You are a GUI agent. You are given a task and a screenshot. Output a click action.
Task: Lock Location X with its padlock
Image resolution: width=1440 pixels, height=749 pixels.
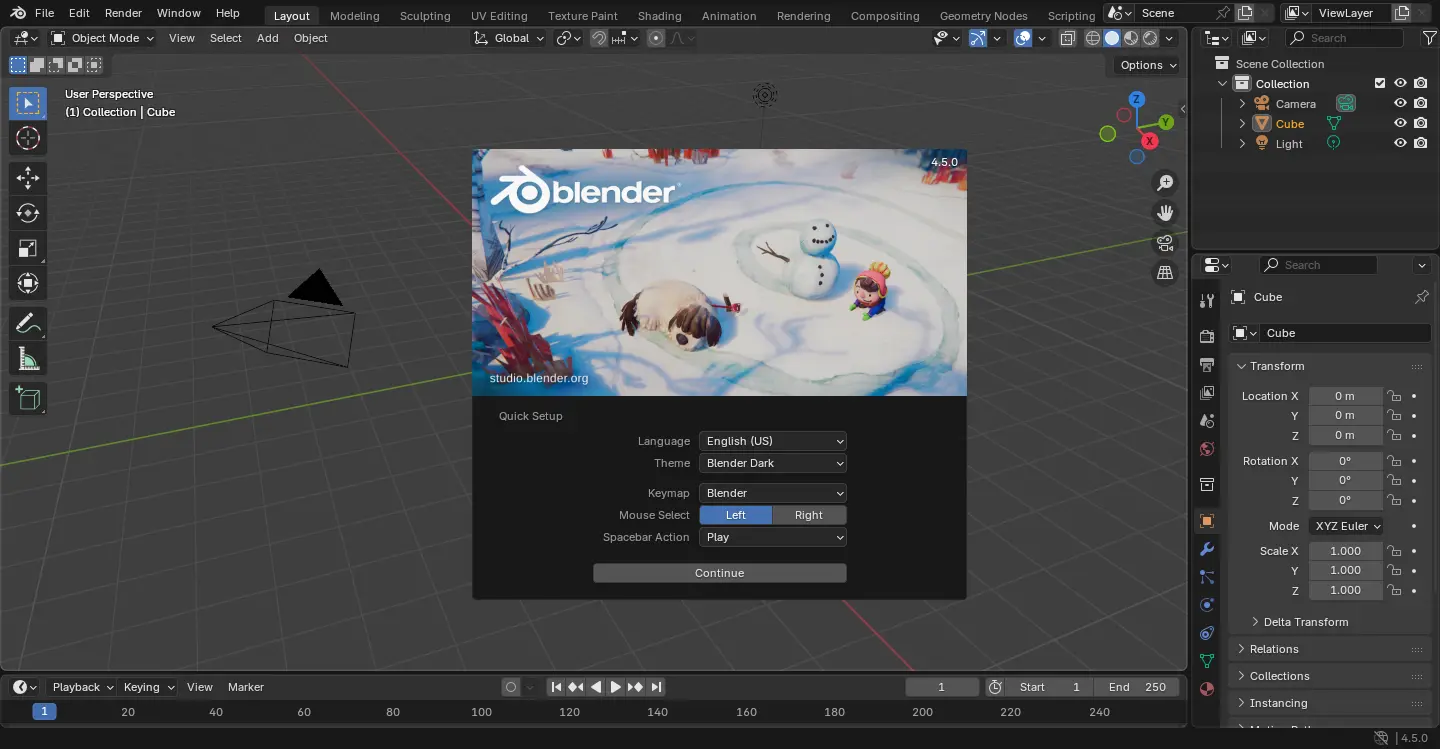tap(1393, 396)
